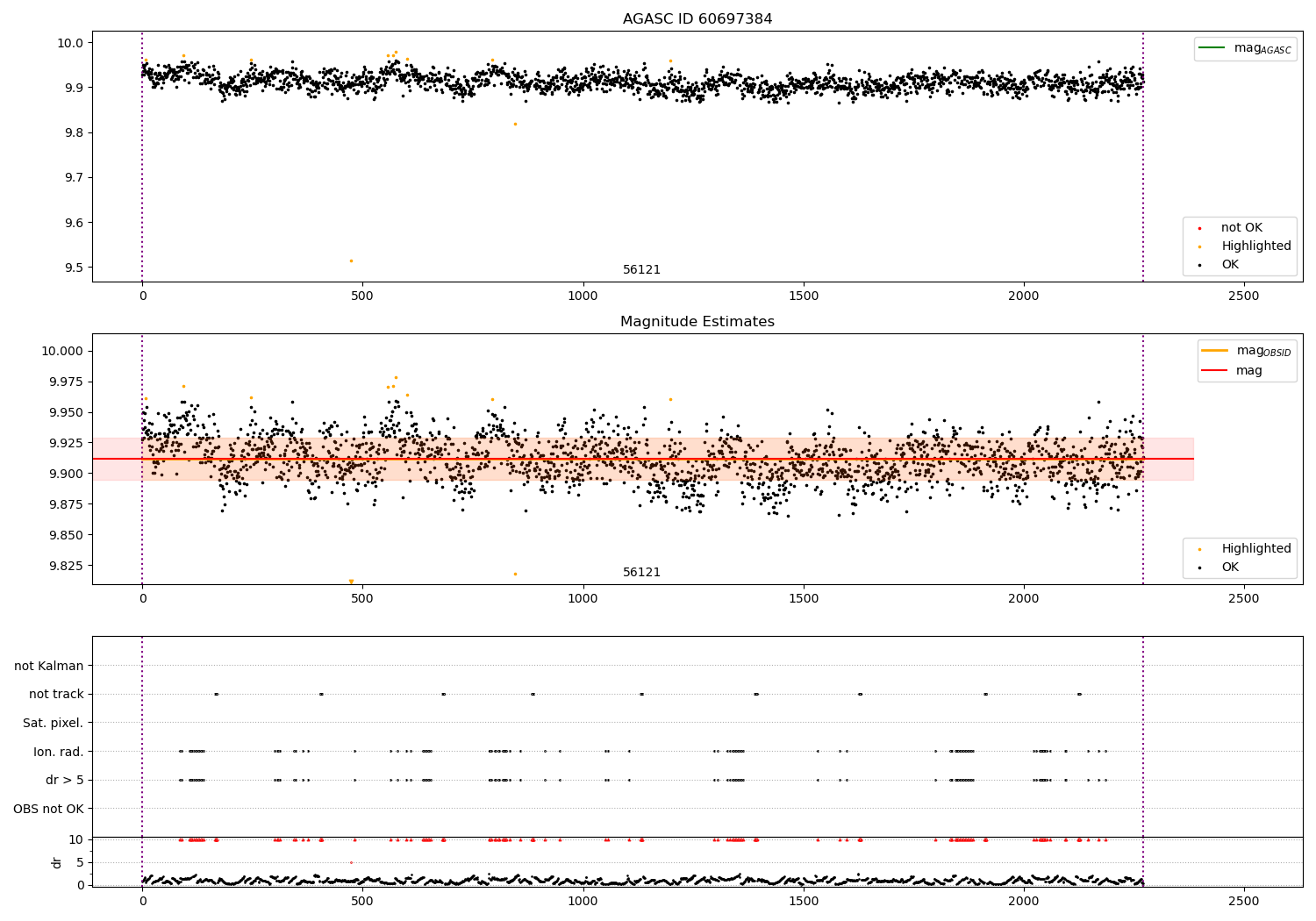
Task: Click the mag OBSID legend entry
Action: pos(1247,351)
